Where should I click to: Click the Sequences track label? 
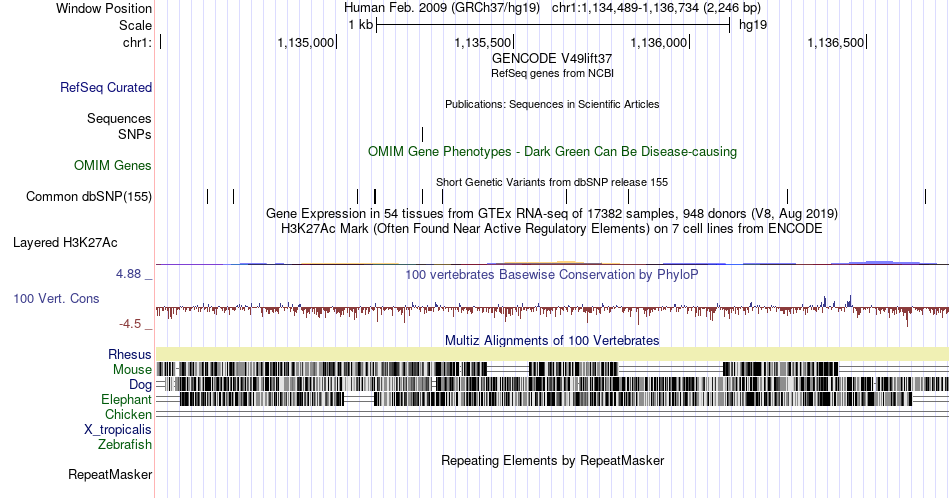(x=119, y=118)
